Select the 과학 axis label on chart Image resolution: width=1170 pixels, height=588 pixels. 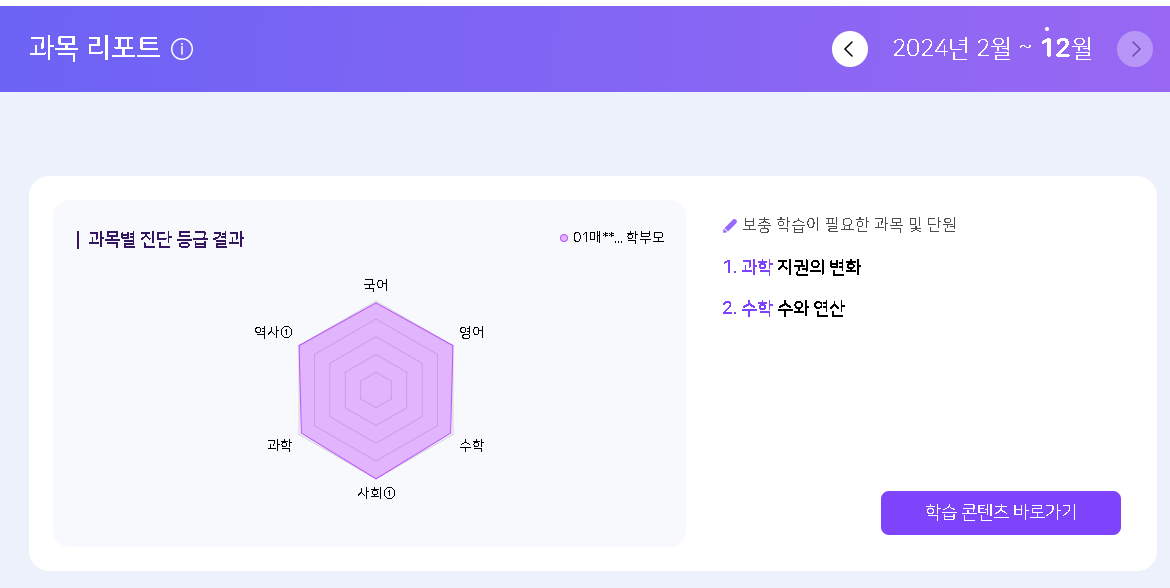279,445
